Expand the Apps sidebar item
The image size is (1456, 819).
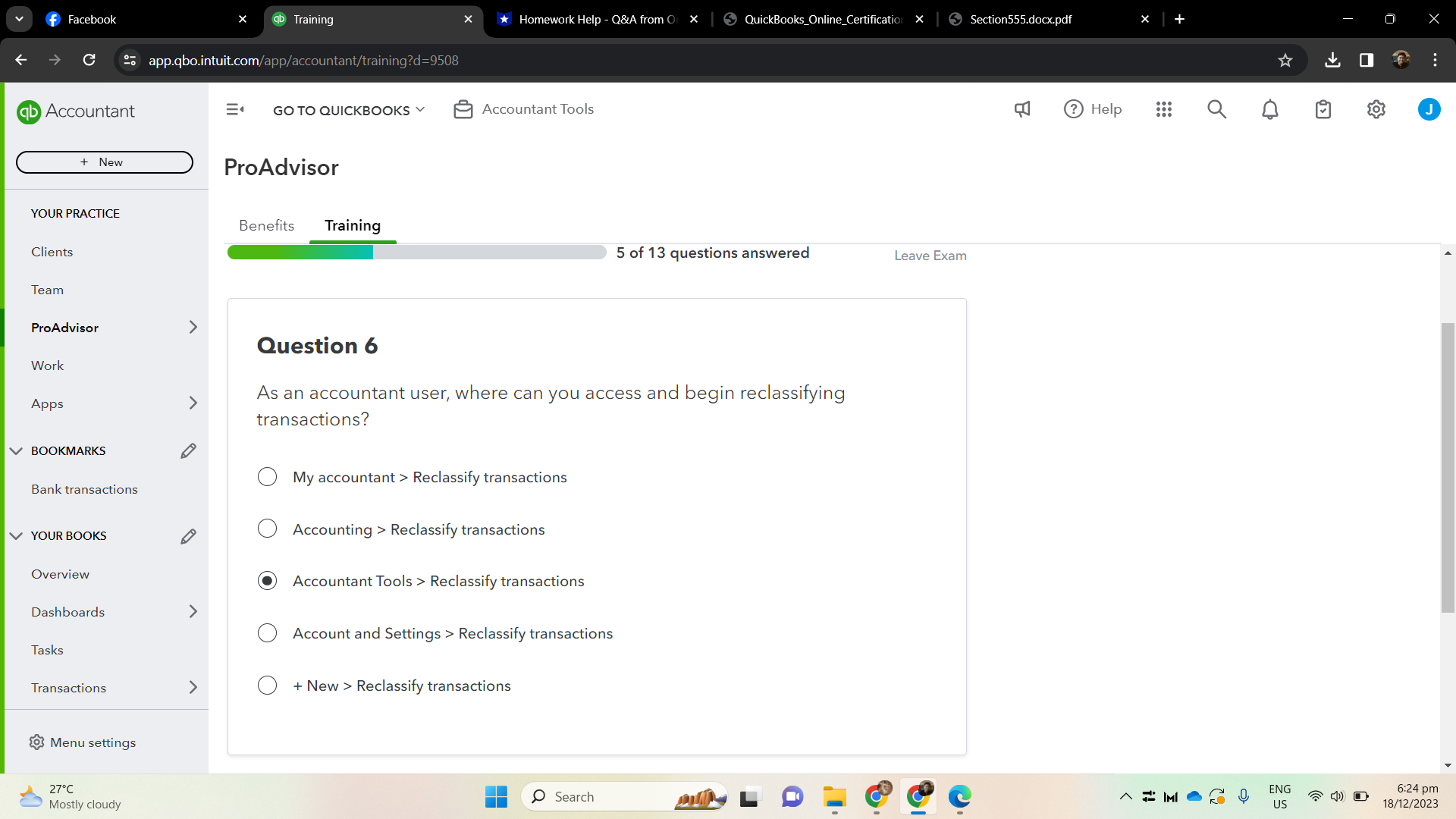193,403
